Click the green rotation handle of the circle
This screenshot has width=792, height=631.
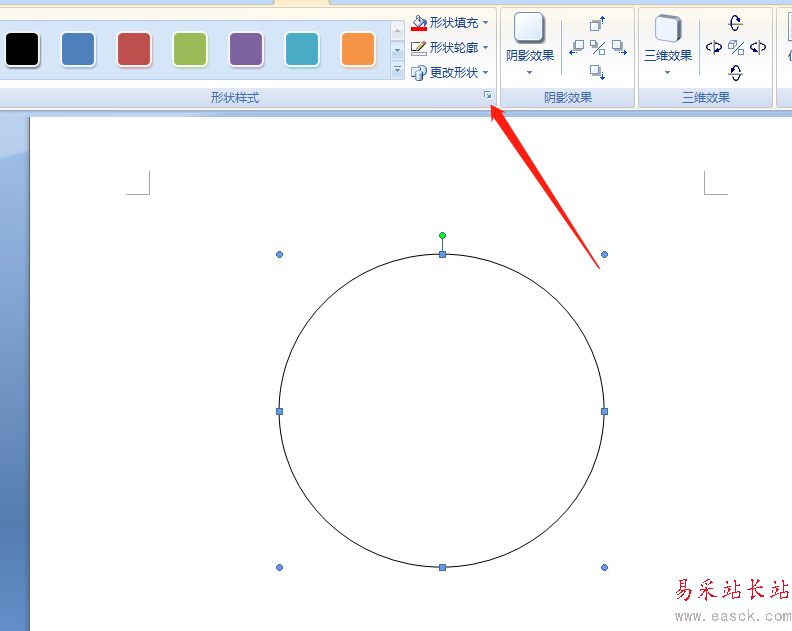(442, 235)
